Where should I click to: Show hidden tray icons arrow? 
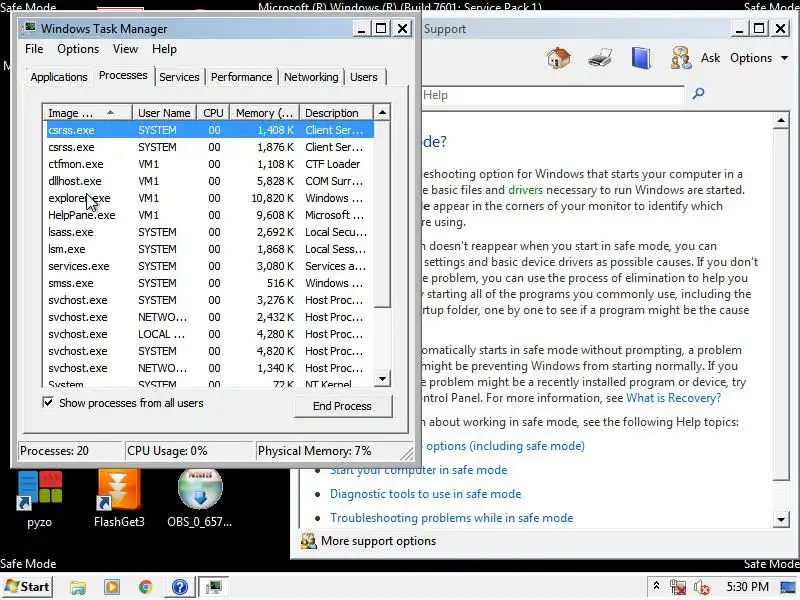[x=657, y=586]
